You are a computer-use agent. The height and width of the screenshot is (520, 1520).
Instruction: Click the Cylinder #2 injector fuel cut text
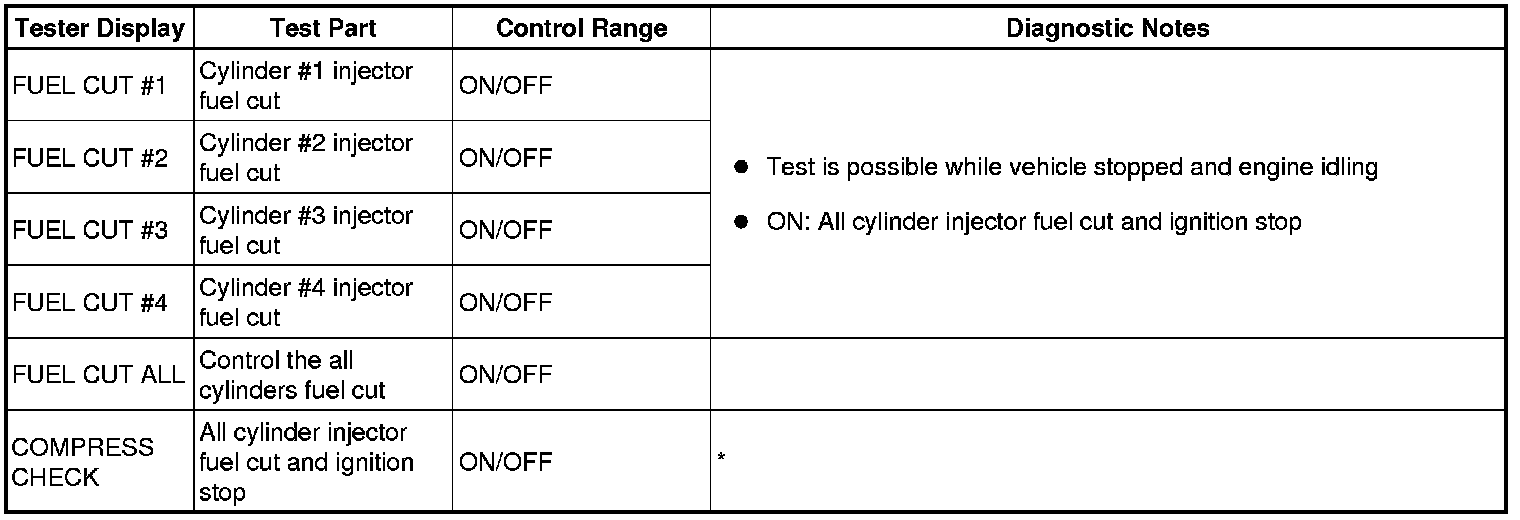tap(306, 158)
